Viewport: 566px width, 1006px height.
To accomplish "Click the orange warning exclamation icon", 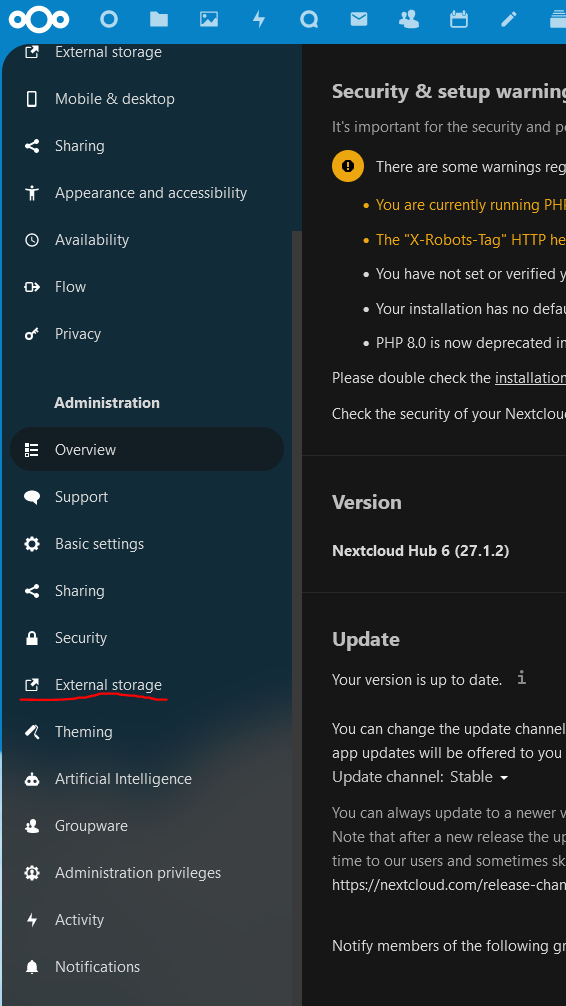I will 348,166.
